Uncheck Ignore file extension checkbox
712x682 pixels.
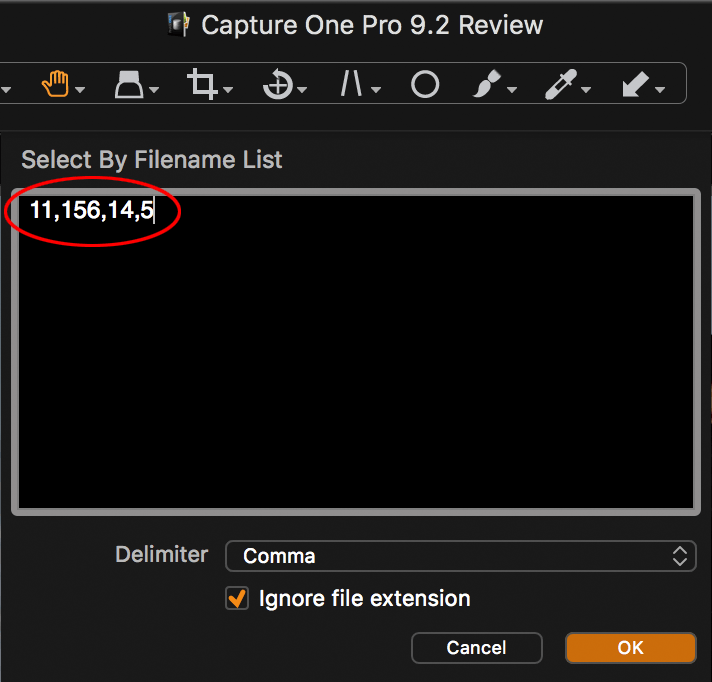click(x=237, y=598)
